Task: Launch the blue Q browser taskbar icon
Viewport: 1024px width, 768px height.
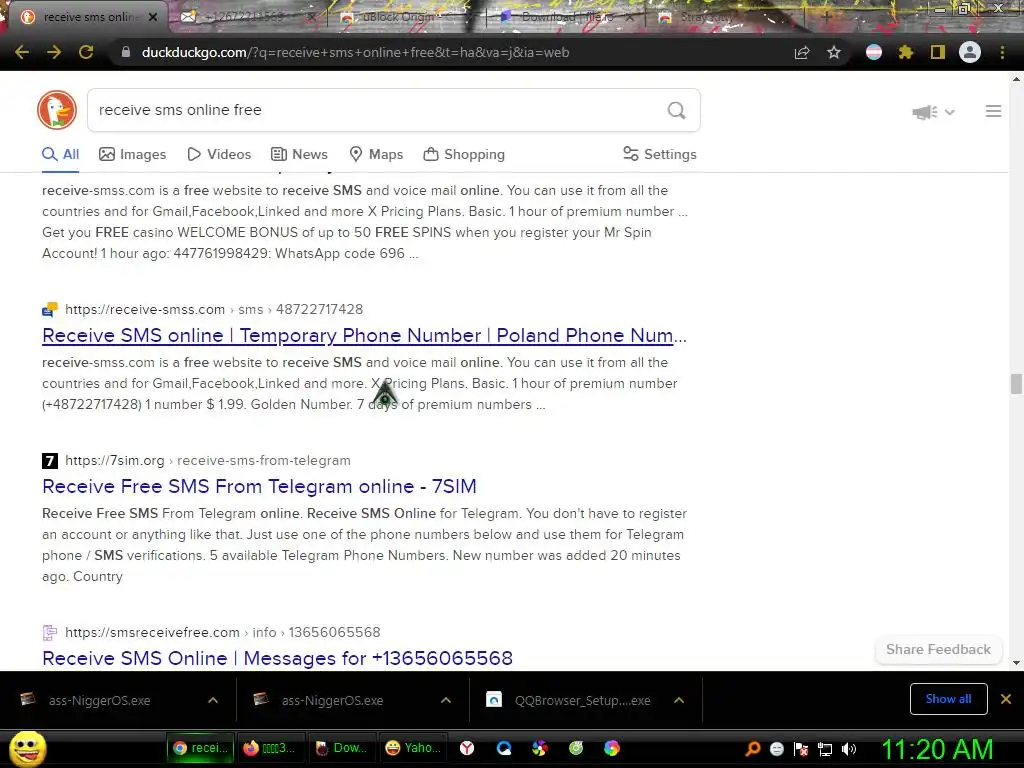Action: click(x=504, y=748)
